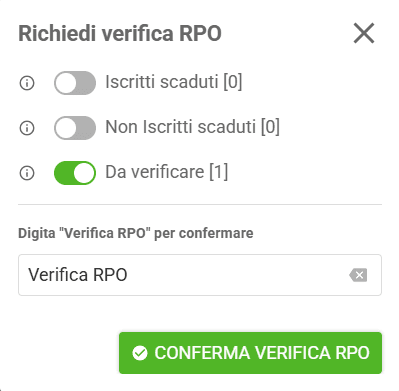This screenshot has height=391, width=399.
Task: Click the [0] count of Non Iscritti scaduti
Action: [270, 127]
